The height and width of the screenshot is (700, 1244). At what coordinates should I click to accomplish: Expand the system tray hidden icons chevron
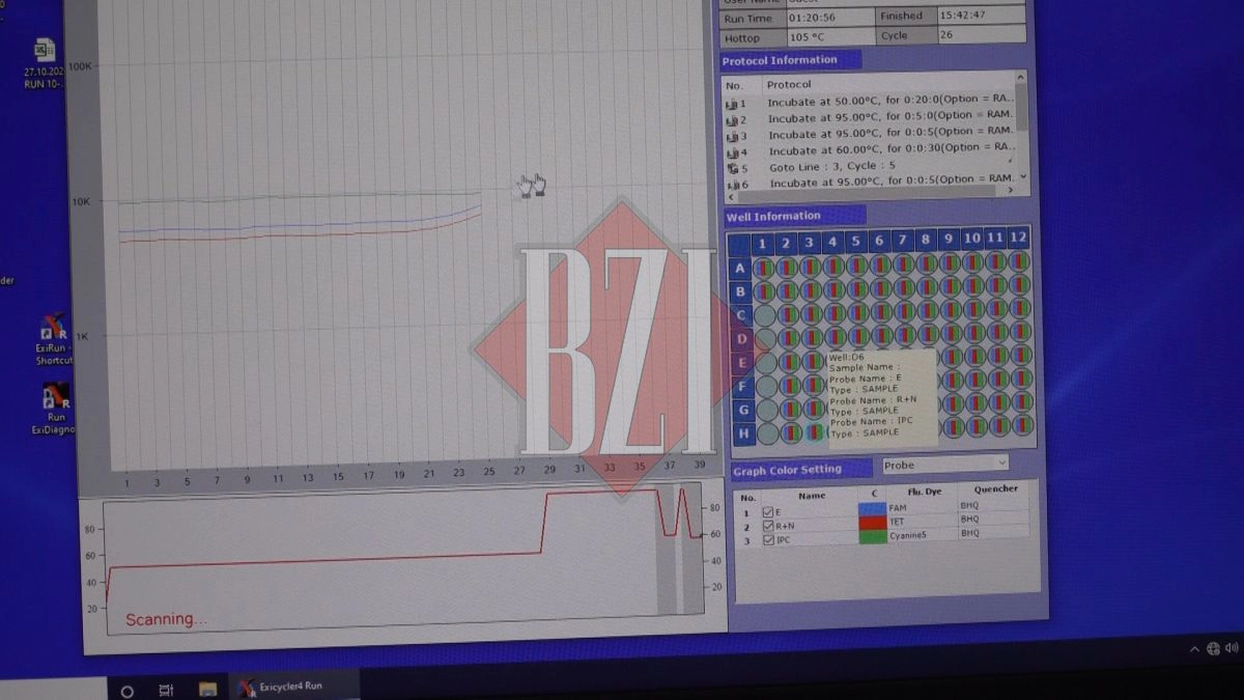pyautogui.click(x=1194, y=649)
